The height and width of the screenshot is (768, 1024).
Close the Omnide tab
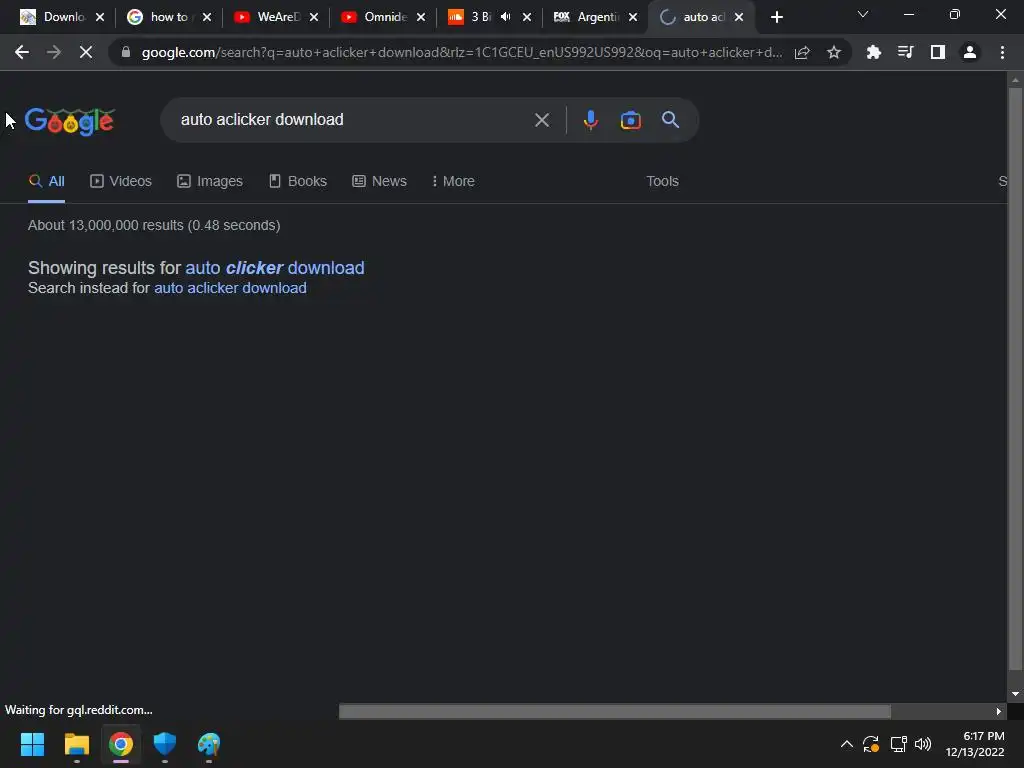[x=421, y=17]
